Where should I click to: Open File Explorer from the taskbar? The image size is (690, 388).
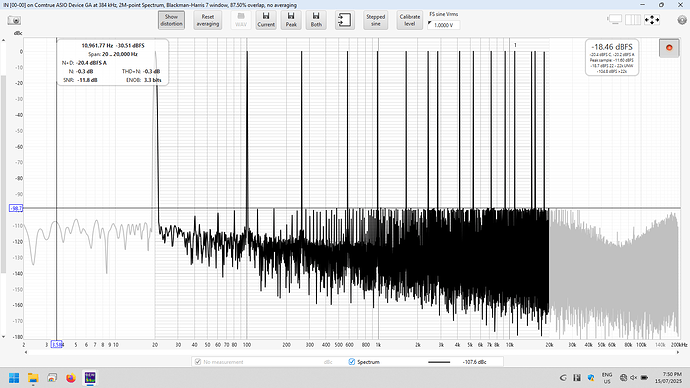click(33, 378)
